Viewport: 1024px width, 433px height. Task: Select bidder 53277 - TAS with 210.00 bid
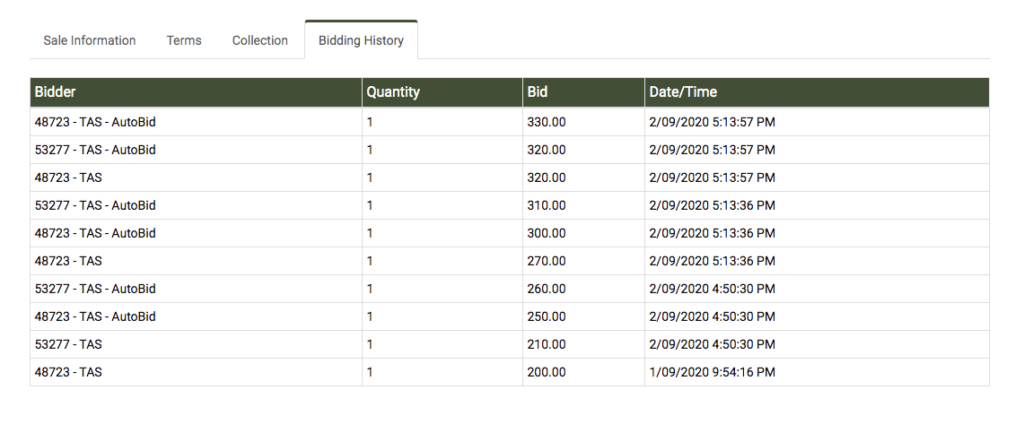68,345
